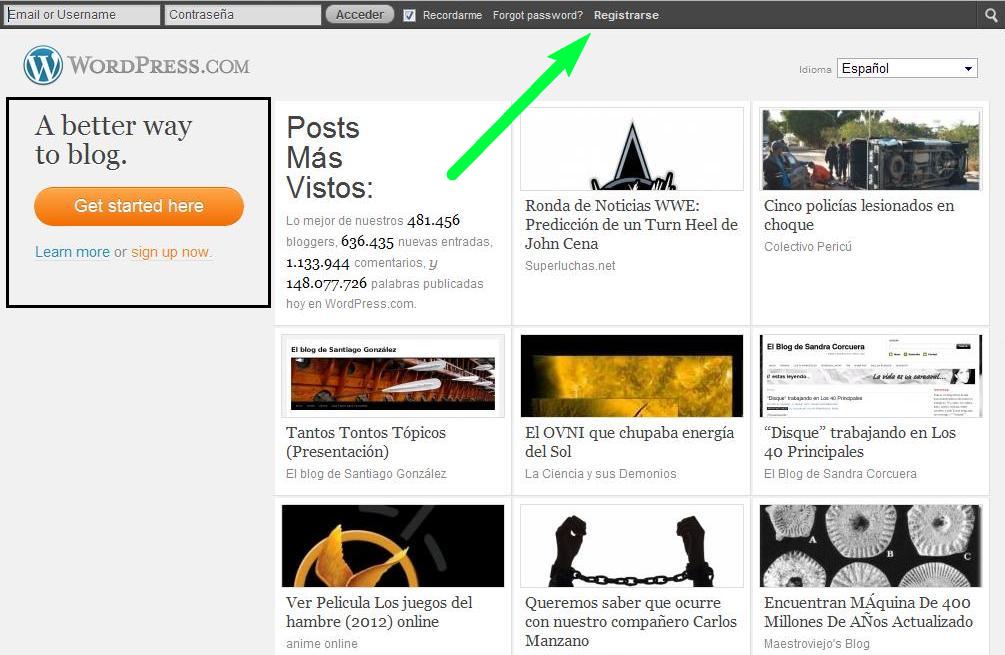Open the Cinco policías lesionados thumbnail
Viewport: 1005px width, 655px height.
click(870, 149)
